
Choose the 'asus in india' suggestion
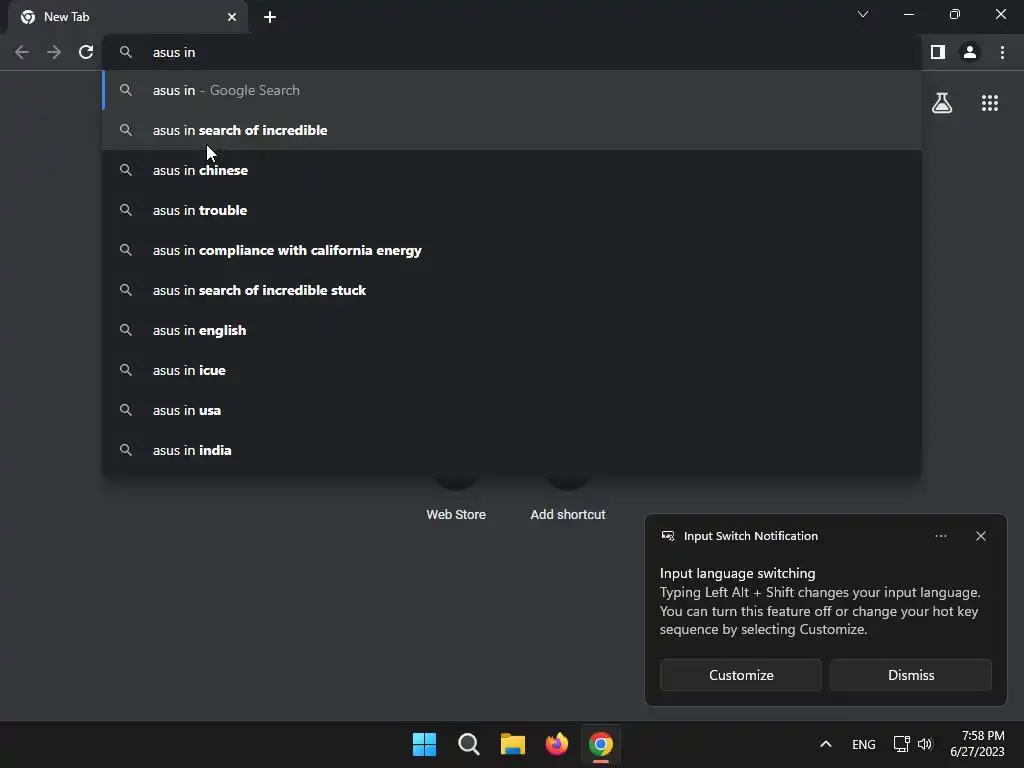tap(512, 450)
